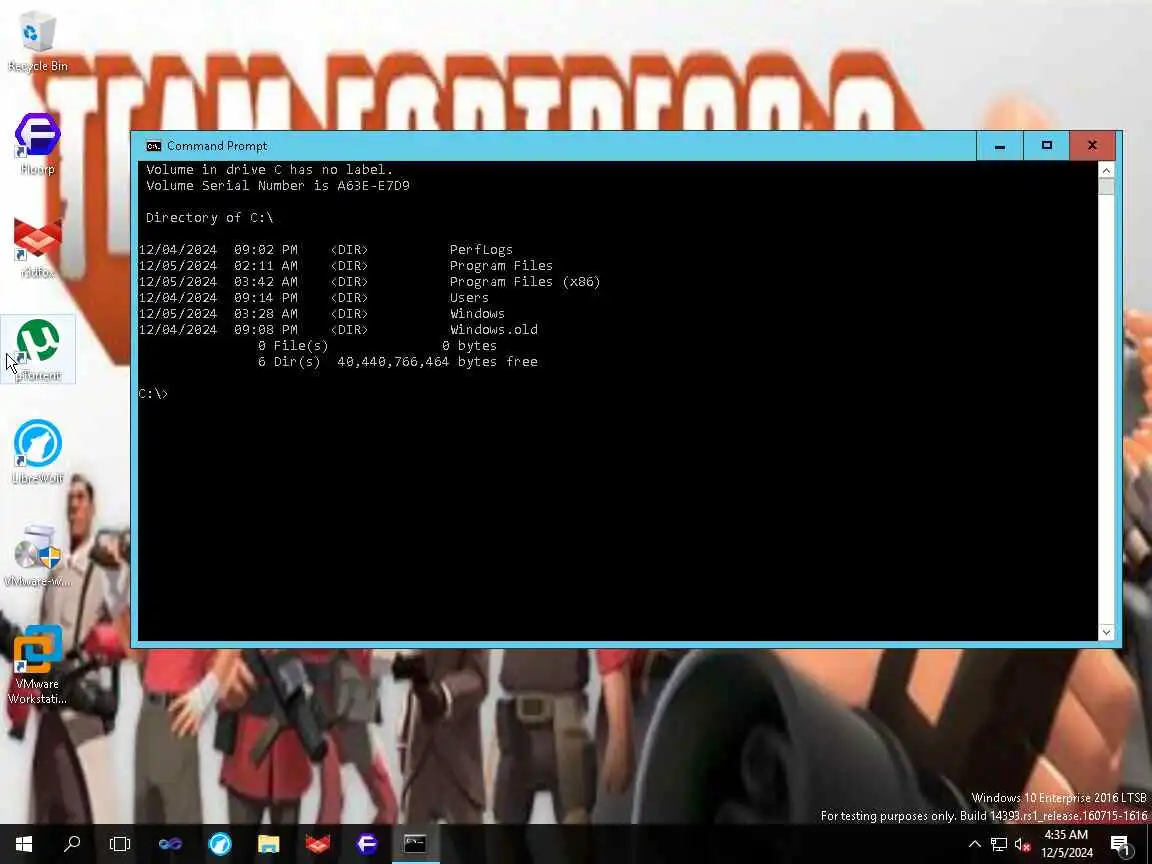Launch LibreWolf from the taskbar
The image size is (1152, 864).
219,844
